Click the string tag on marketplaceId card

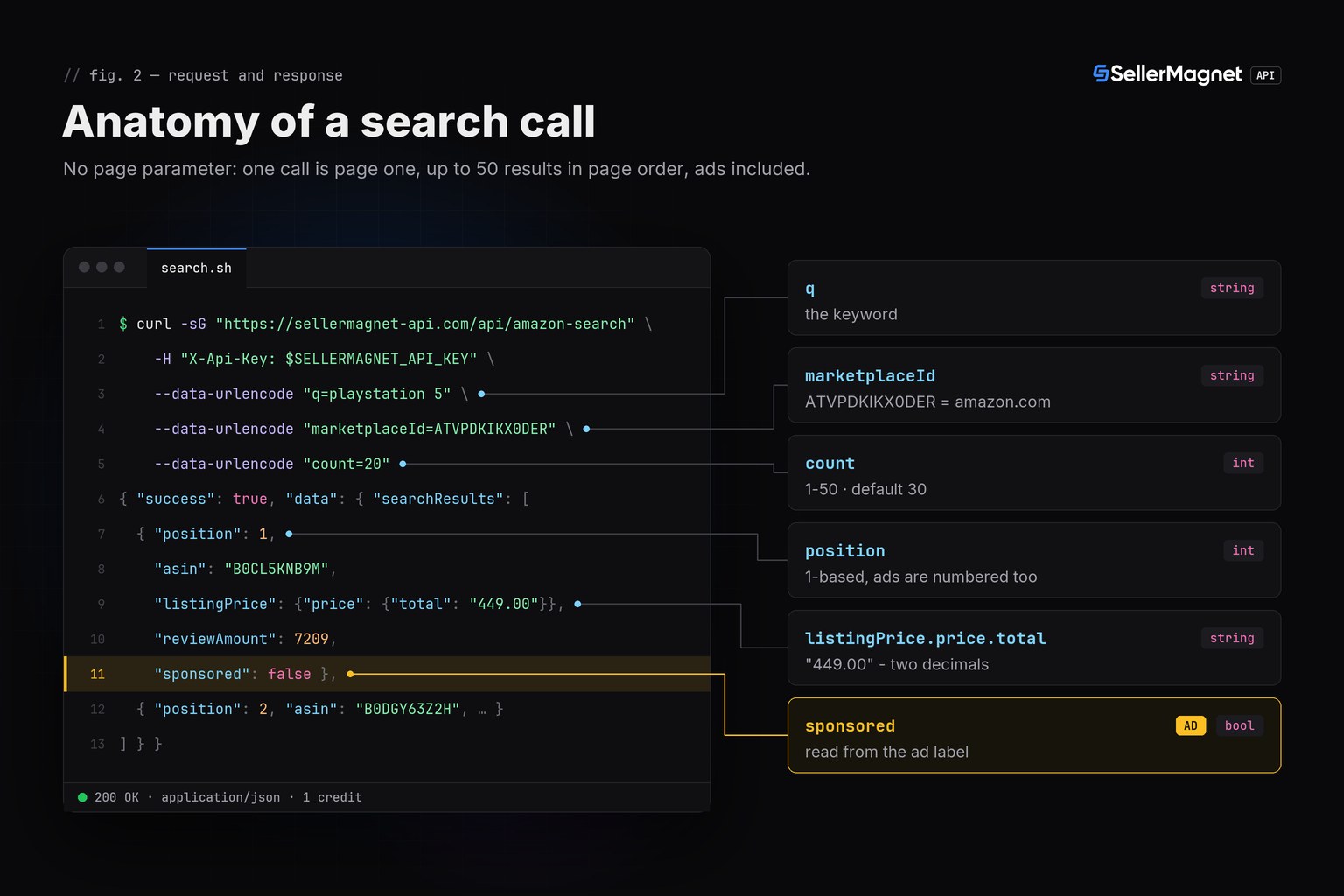coord(1232,375)
